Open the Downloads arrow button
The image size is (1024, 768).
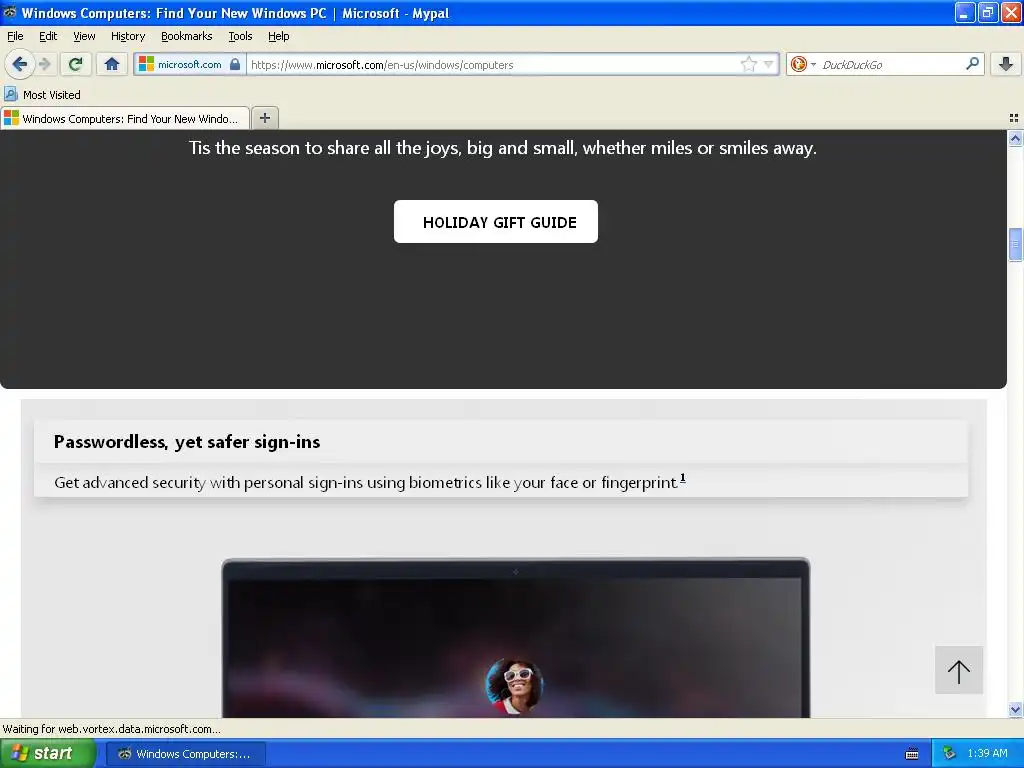pyautogui.click(x=1006, y=64)
